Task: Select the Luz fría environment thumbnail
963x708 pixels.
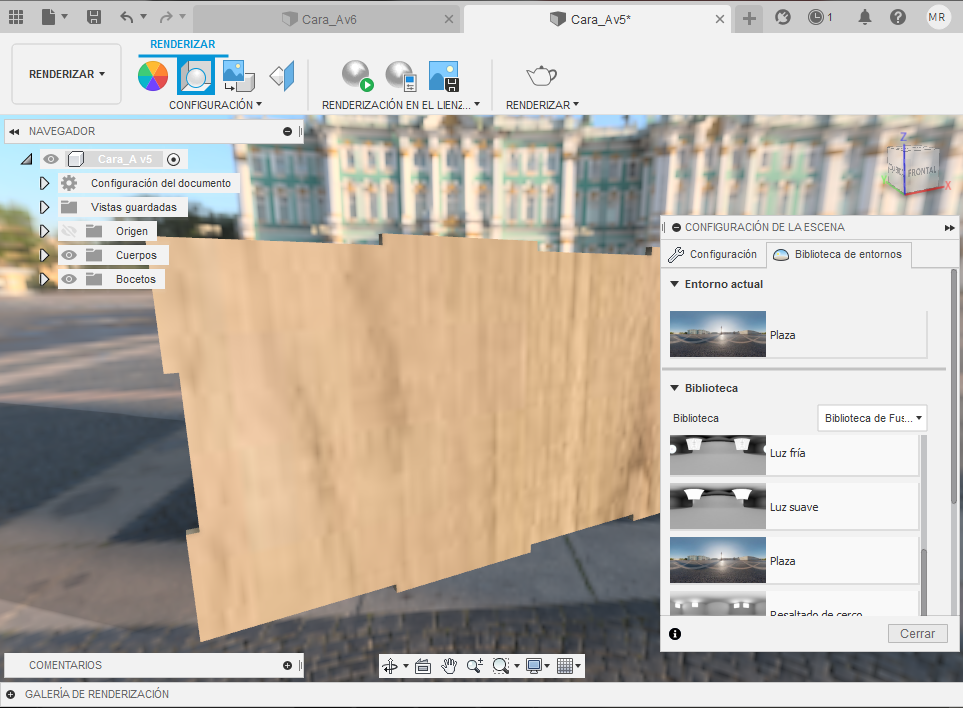Action: pos(717,454)
